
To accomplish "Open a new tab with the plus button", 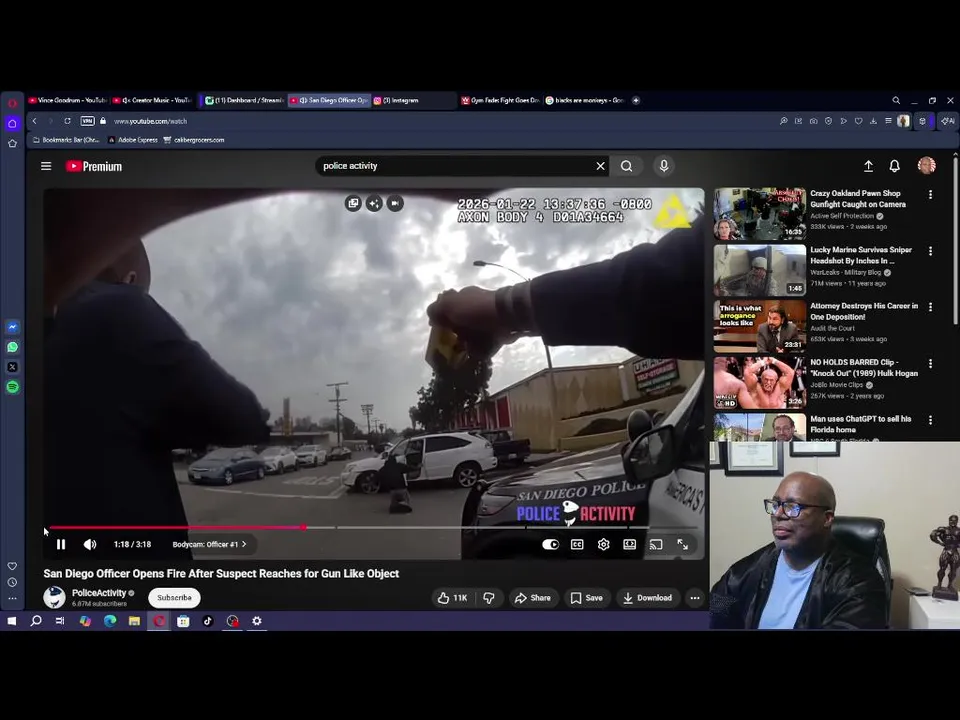I will (x=636, y=100).
